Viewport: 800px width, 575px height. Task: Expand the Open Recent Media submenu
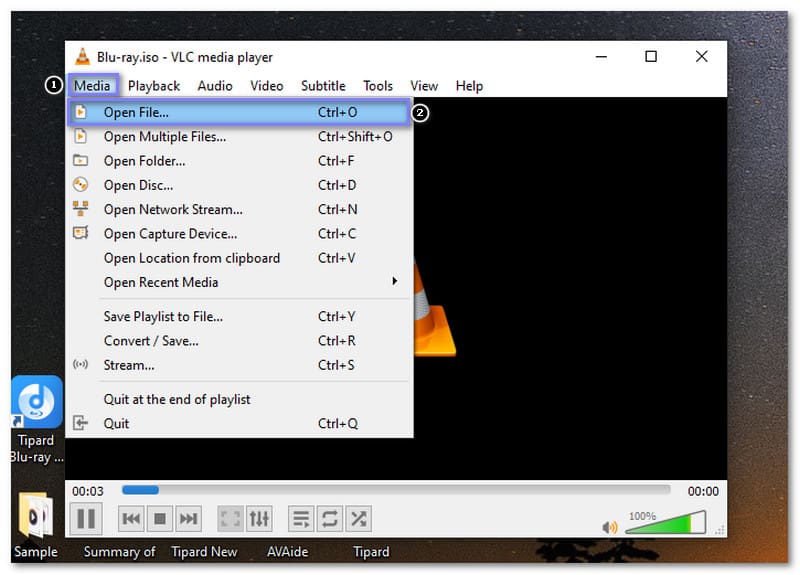[239, 282]
